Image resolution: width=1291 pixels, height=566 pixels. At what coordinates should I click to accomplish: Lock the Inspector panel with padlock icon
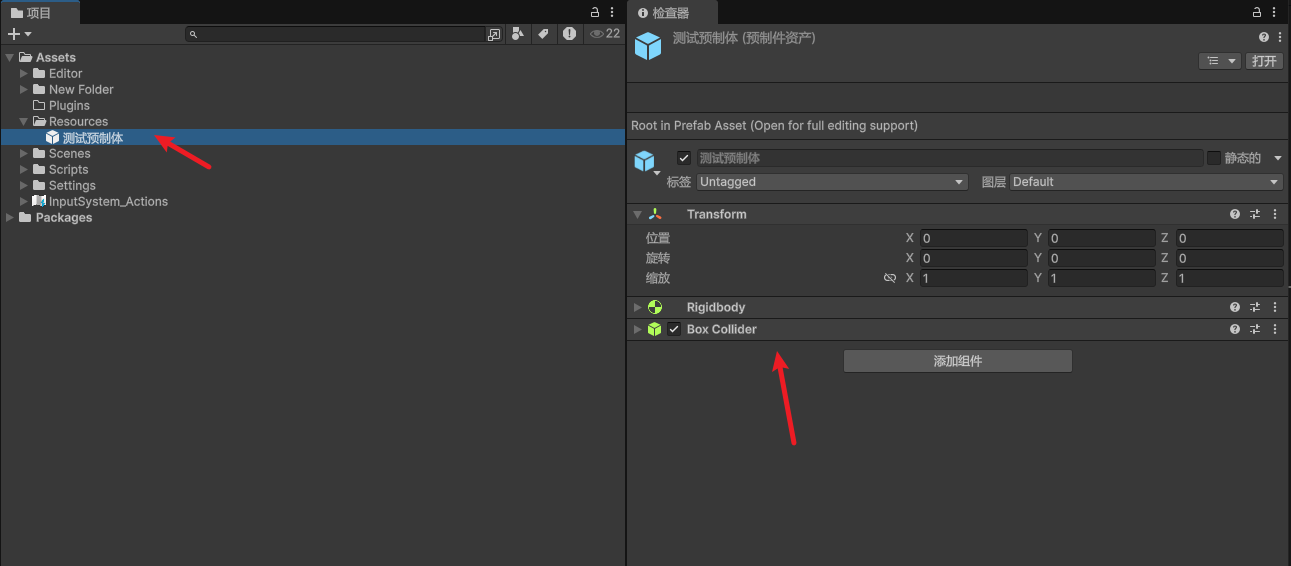tap(1258, 12)
